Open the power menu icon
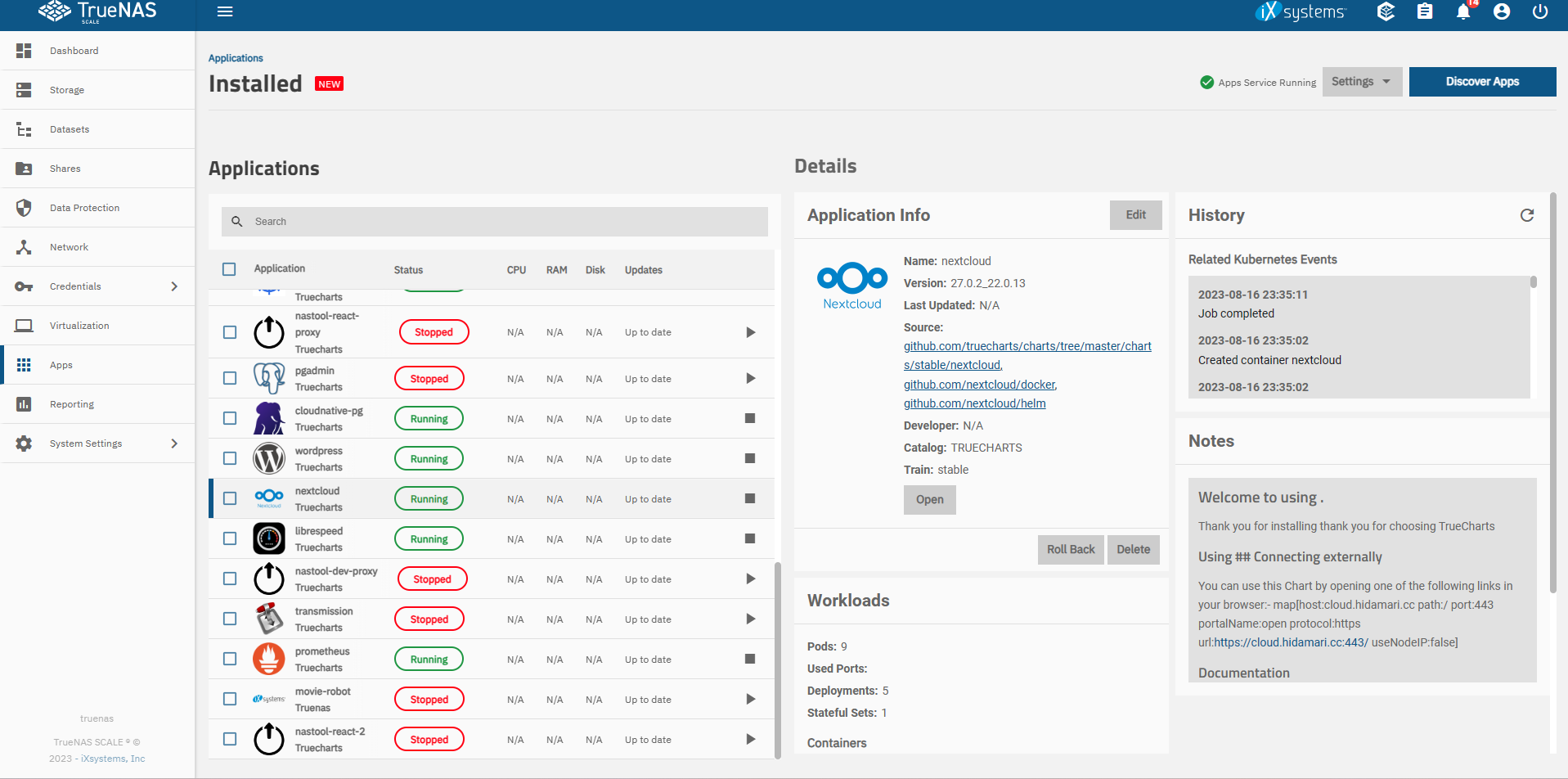The image size is (1568, 779). pyautogui.click(x=1540, y=12)
